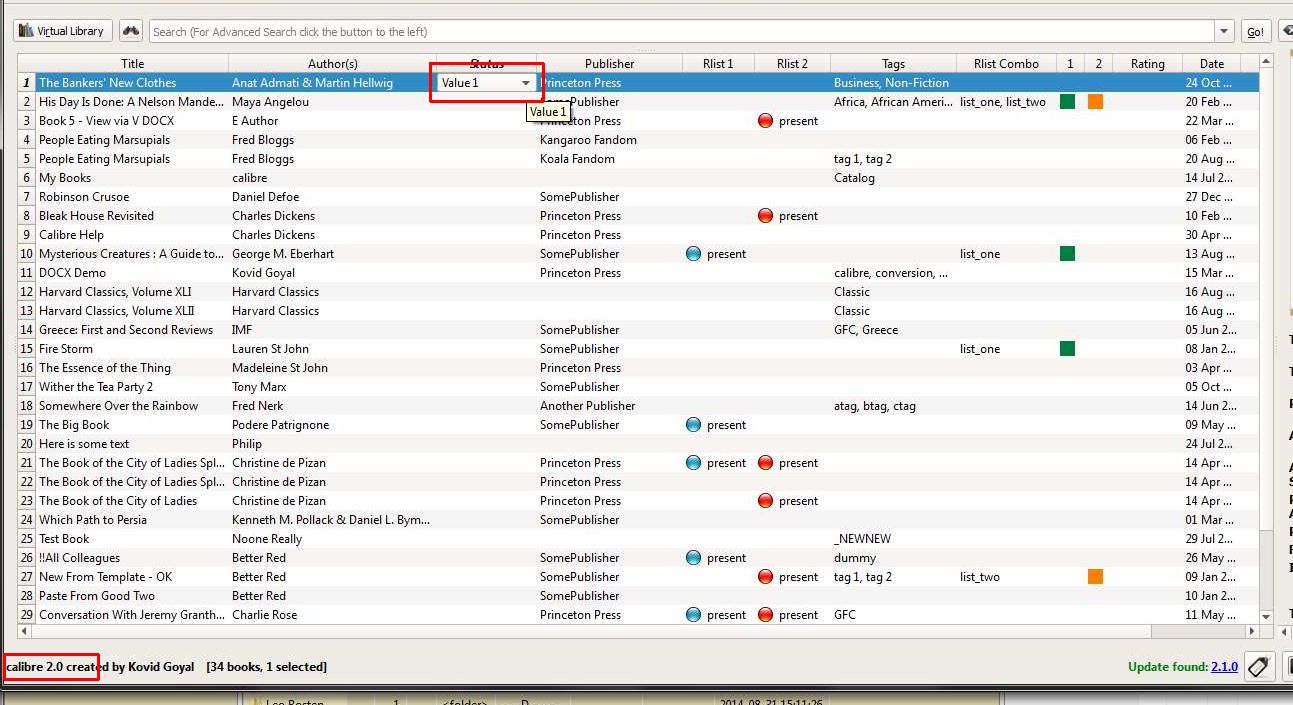This screenshot has width=1293, height=705.
Task: Click the Rlist Combo column header
Action: pyautogui.click(x=1006, y=64)
